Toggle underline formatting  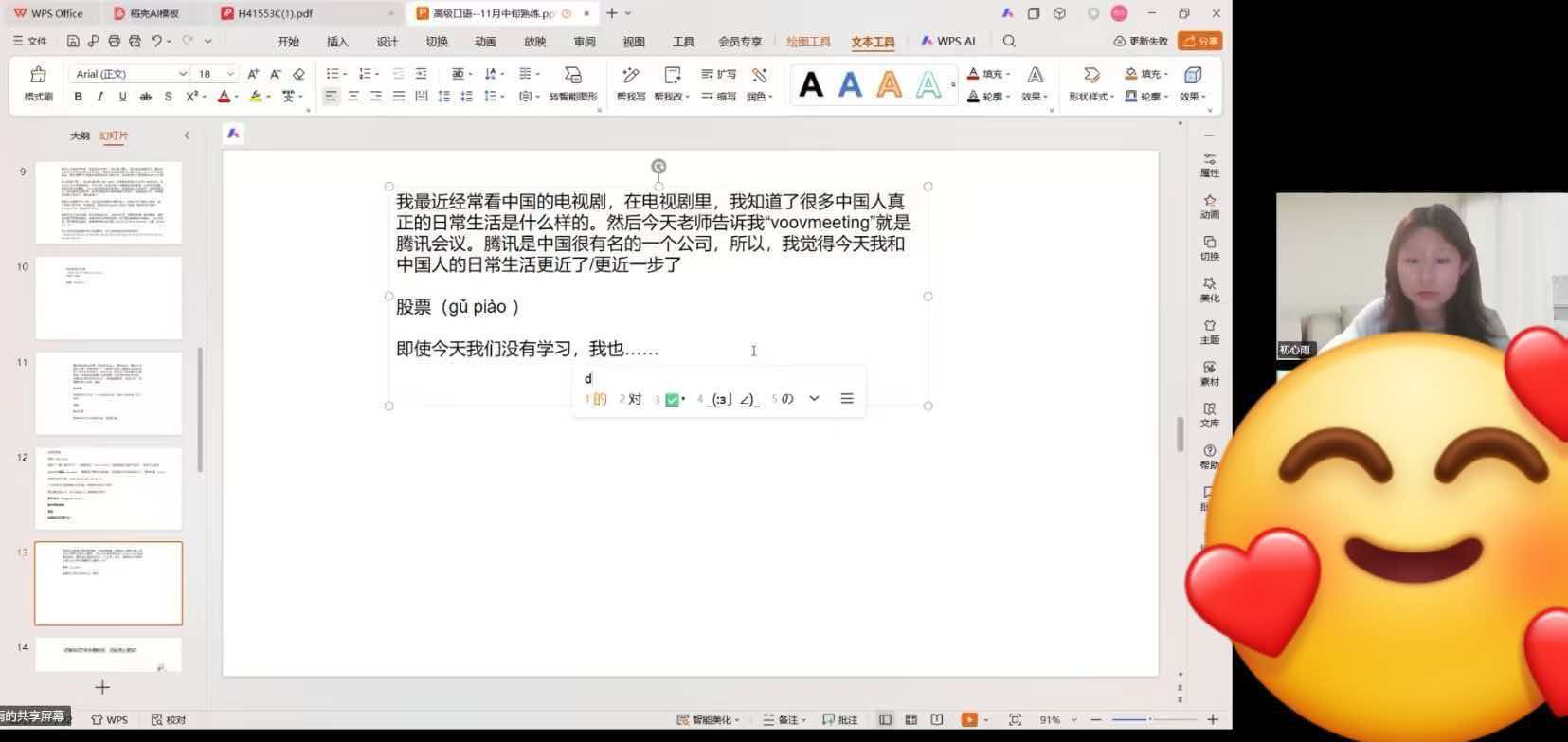pos(122,96)
